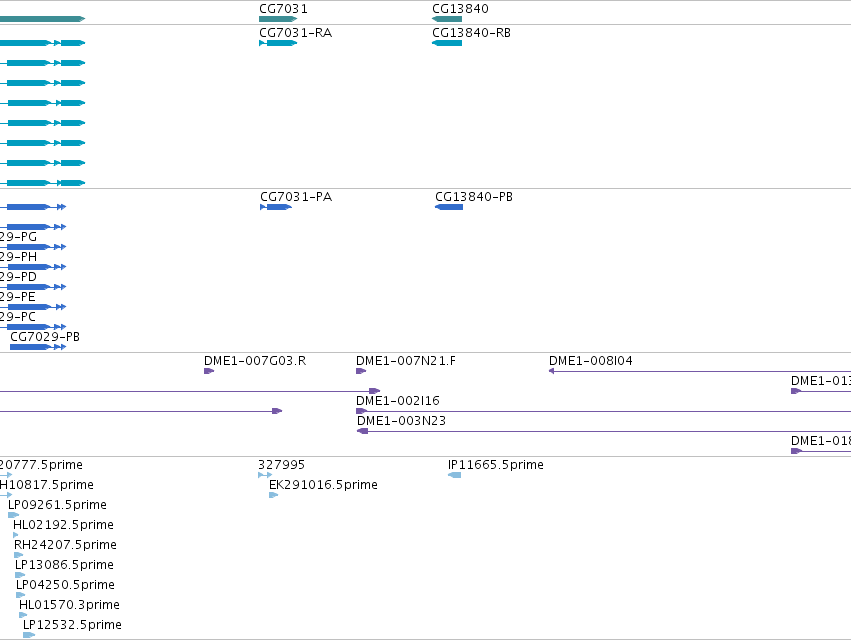Click the IP11665.5prime EST glyph
This screenshot has height=640, width=851.
(454, 475)
